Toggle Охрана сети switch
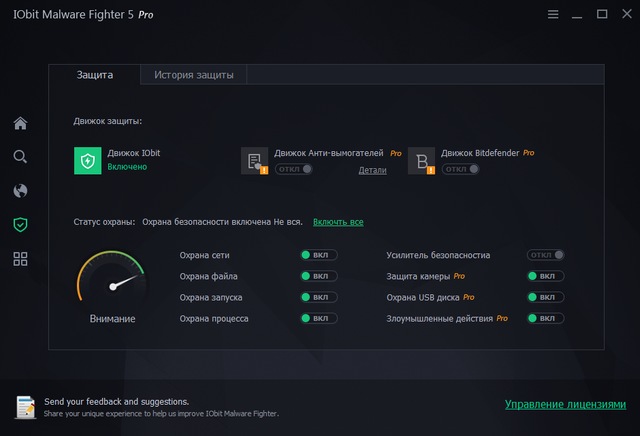The width and height of the screenshot is (640, 436). (x=319, y=255)
